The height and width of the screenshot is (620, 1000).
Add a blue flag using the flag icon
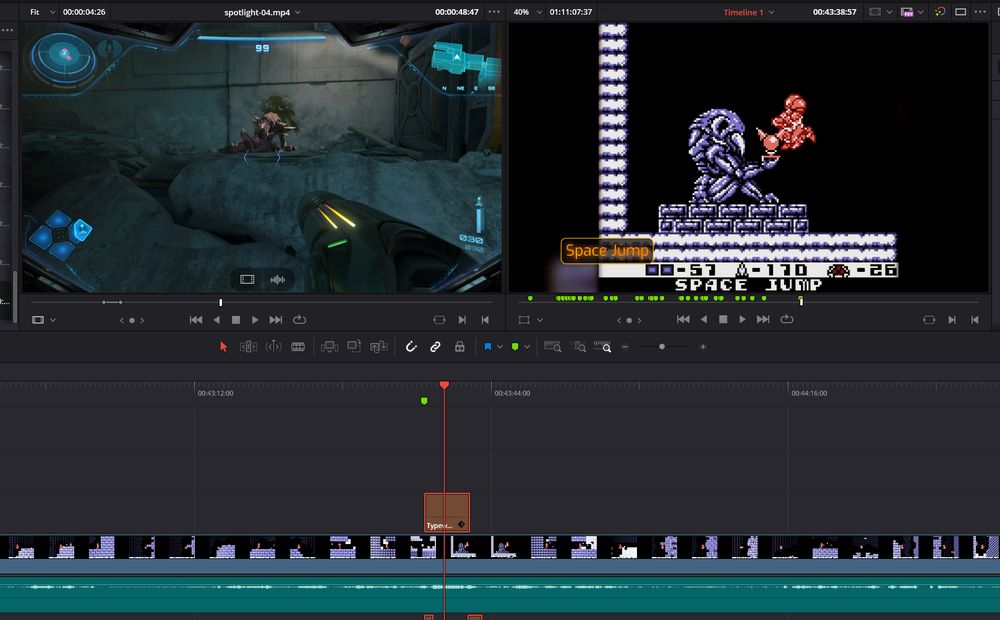tap(488, 345)
